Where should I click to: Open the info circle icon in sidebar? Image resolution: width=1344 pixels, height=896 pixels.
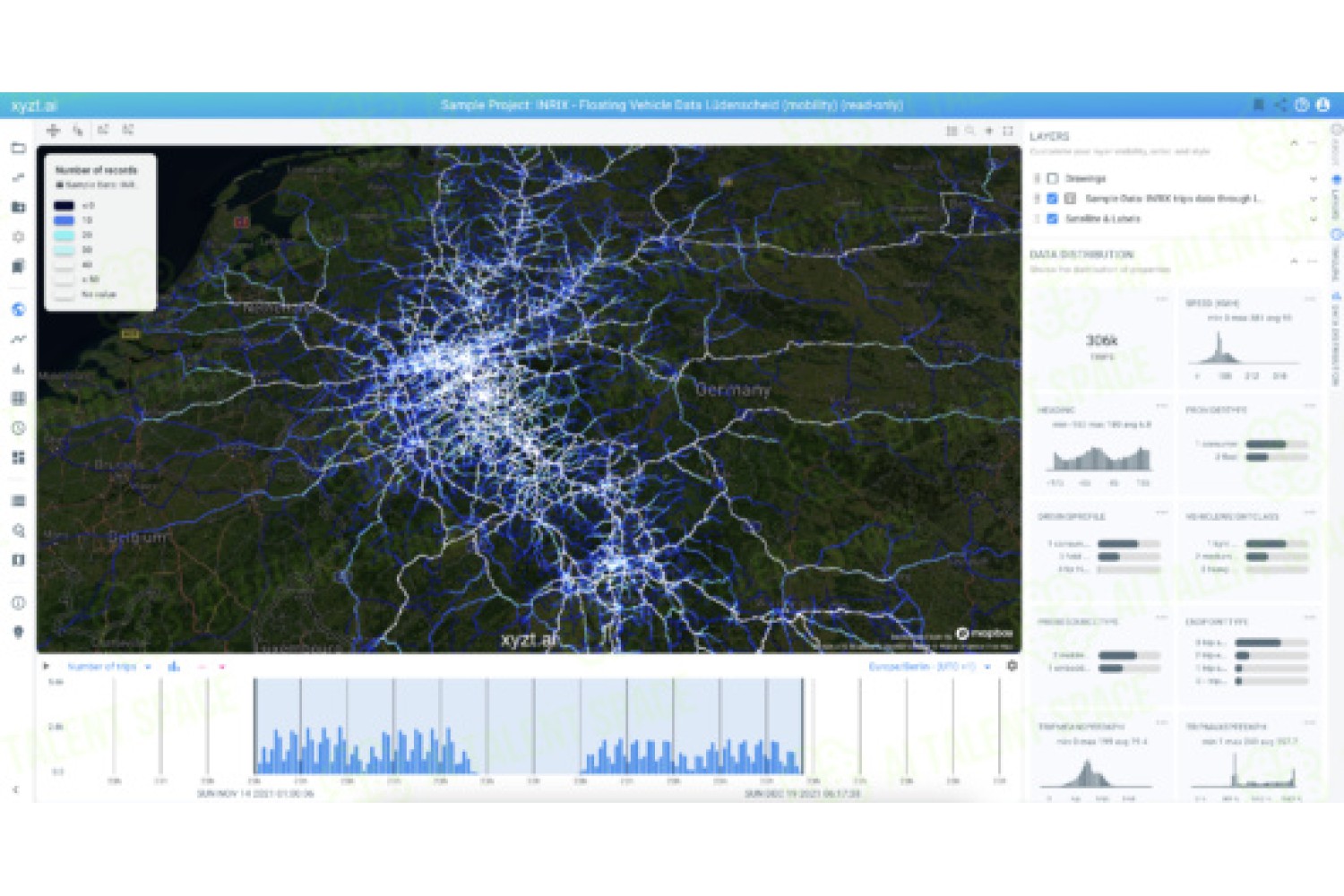[18, 603]
